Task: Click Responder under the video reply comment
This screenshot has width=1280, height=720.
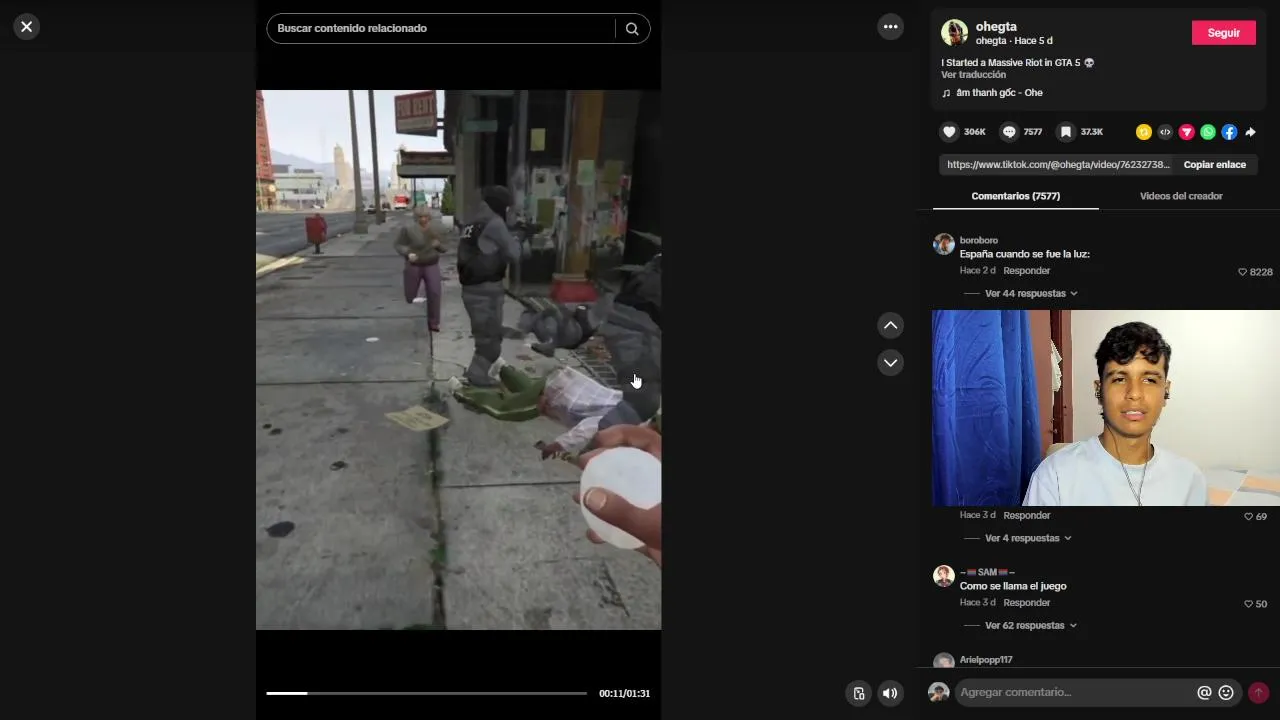Action: pyautogui.click(x=1027, y=516)
